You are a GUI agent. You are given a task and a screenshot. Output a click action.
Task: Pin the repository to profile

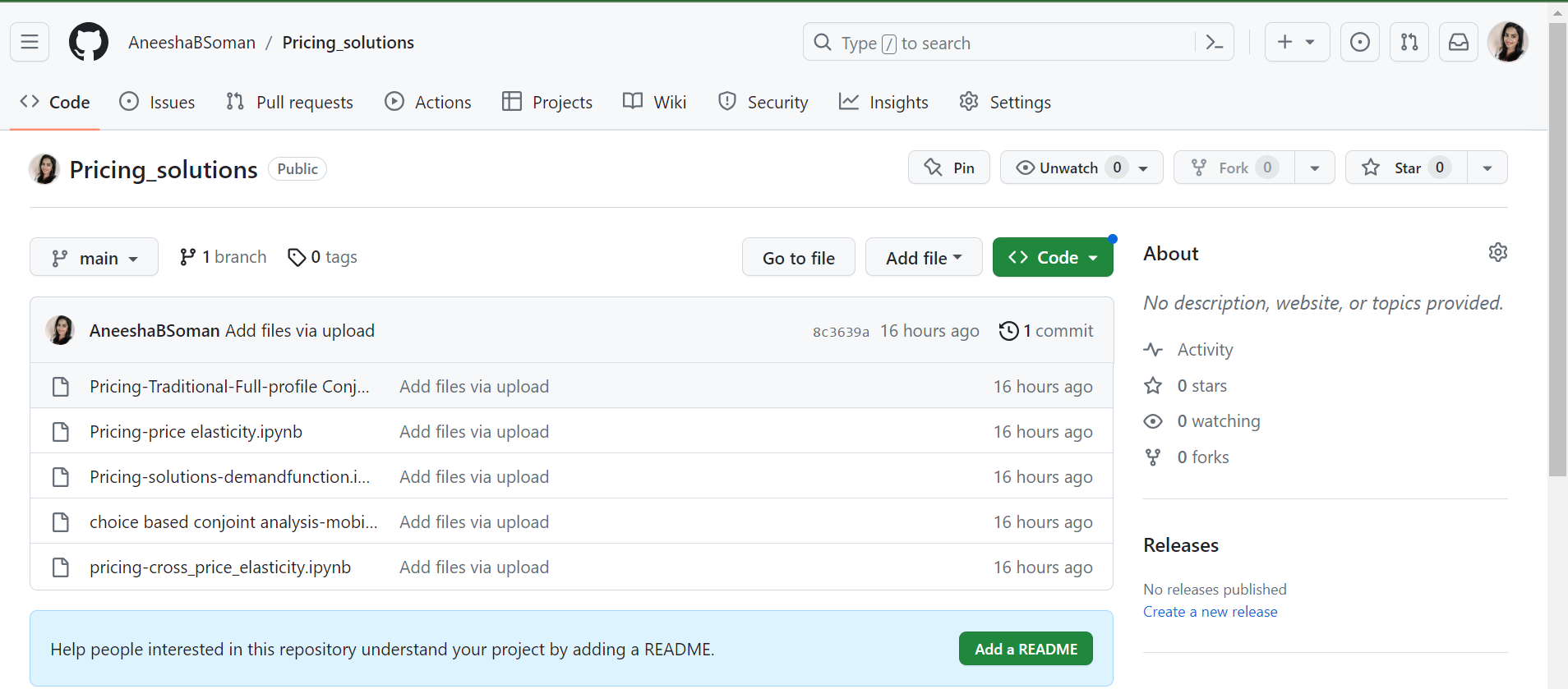949,168
